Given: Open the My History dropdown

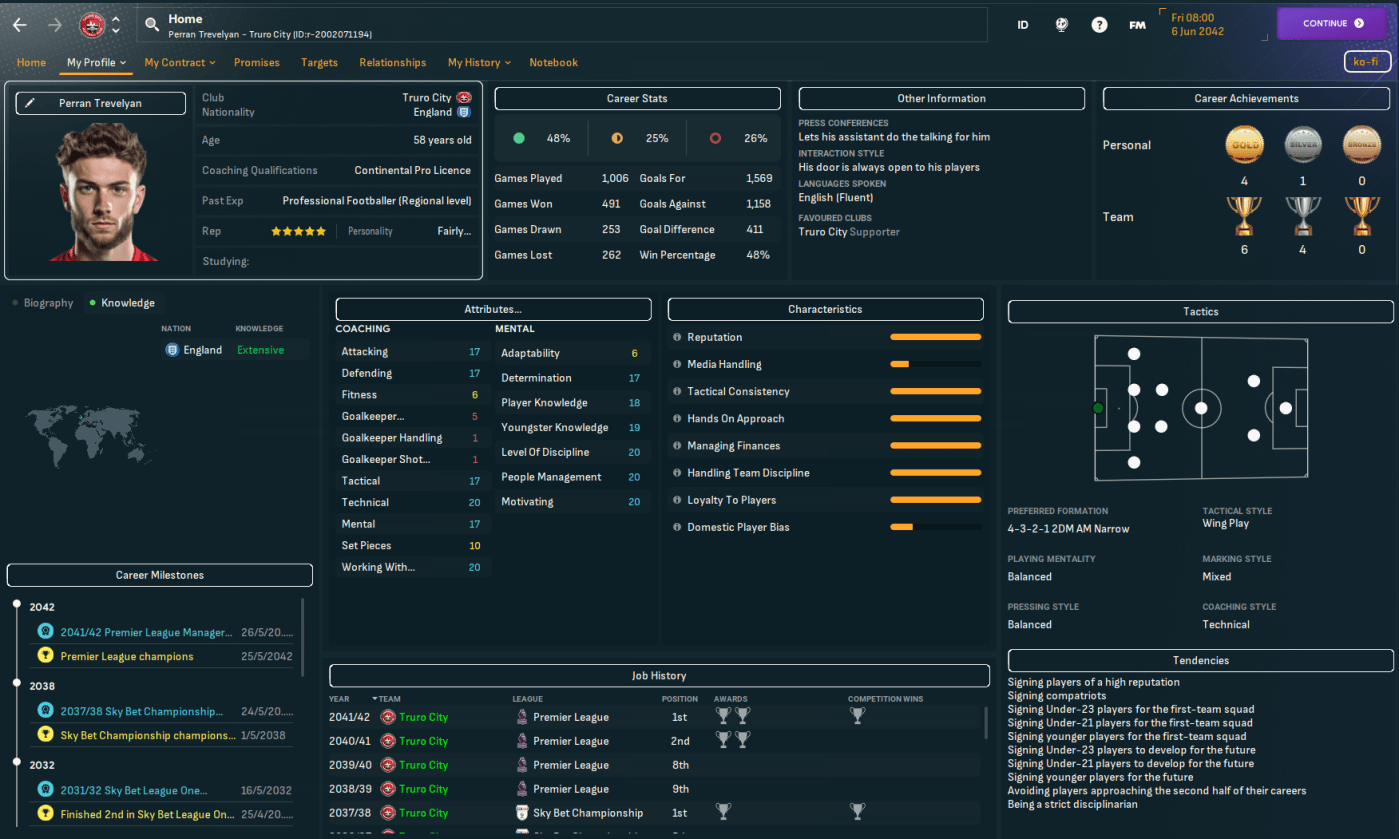Looking at the screenshot, I should pos(479,63).
